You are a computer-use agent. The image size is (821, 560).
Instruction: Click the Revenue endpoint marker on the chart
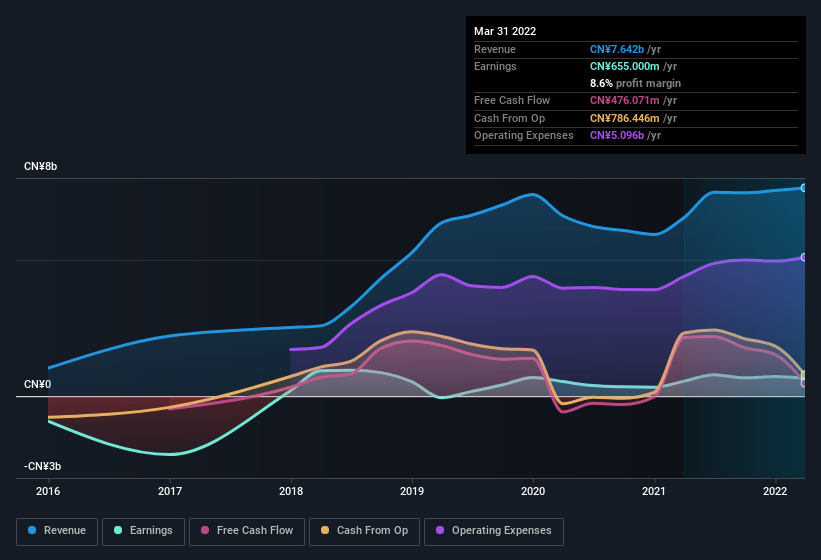click(804, 188)
